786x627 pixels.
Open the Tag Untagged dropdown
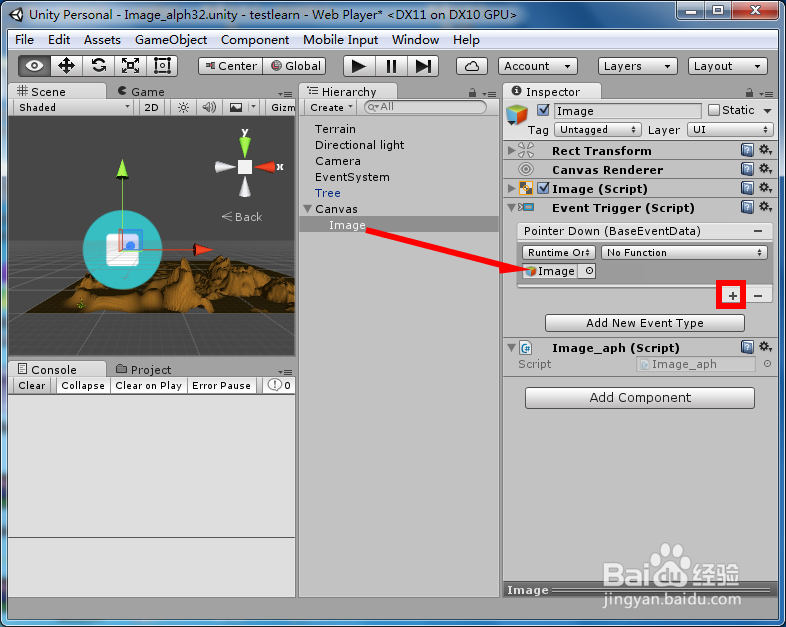pos(598,130)
